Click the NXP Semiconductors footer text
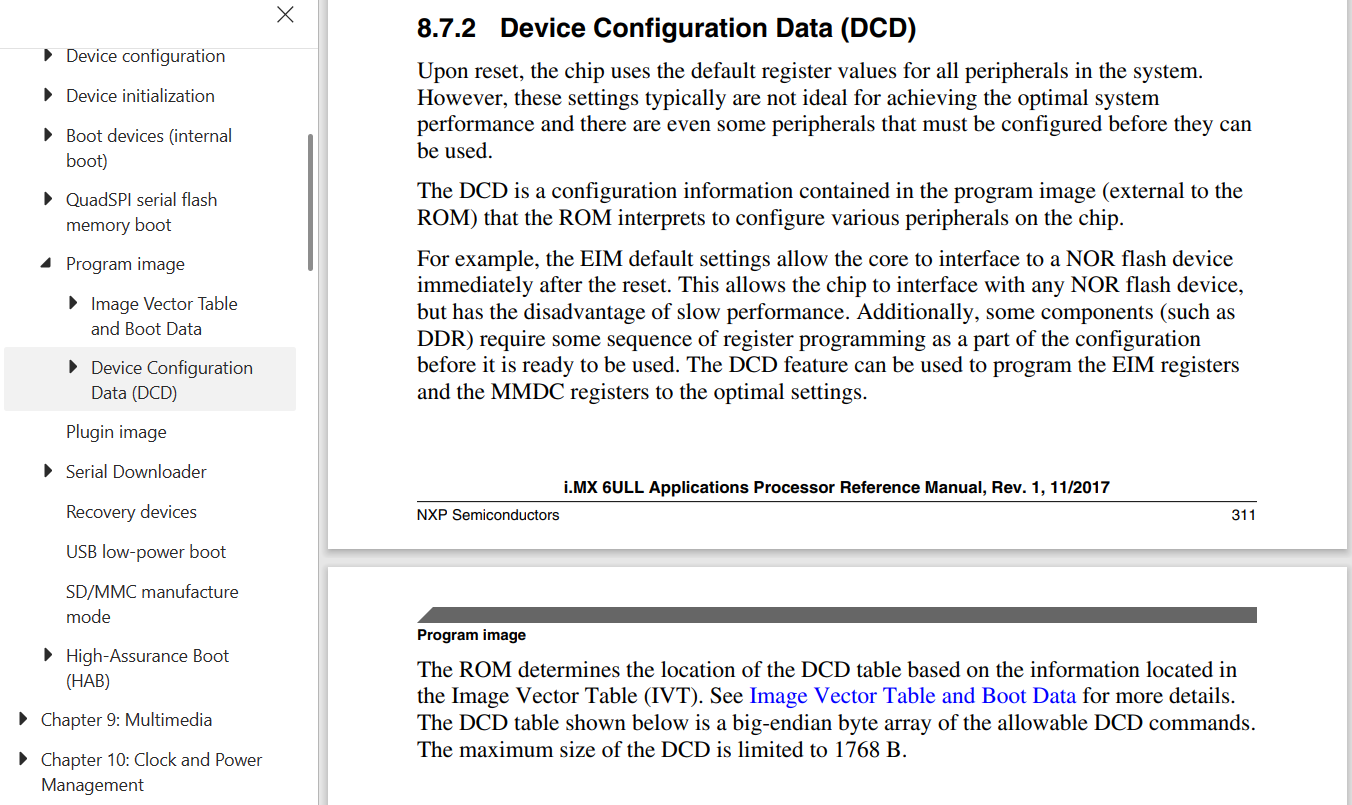Screen dimensions: 1352x805 coord(488,515)
